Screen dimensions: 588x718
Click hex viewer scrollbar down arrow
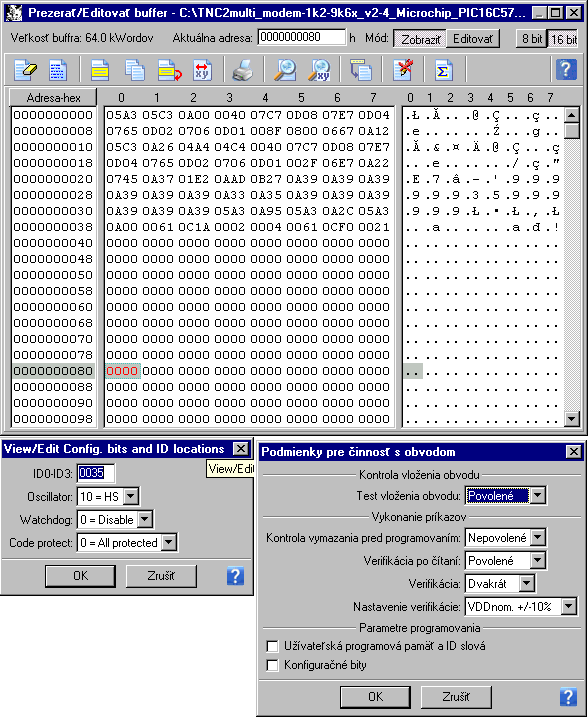[571, 418]
